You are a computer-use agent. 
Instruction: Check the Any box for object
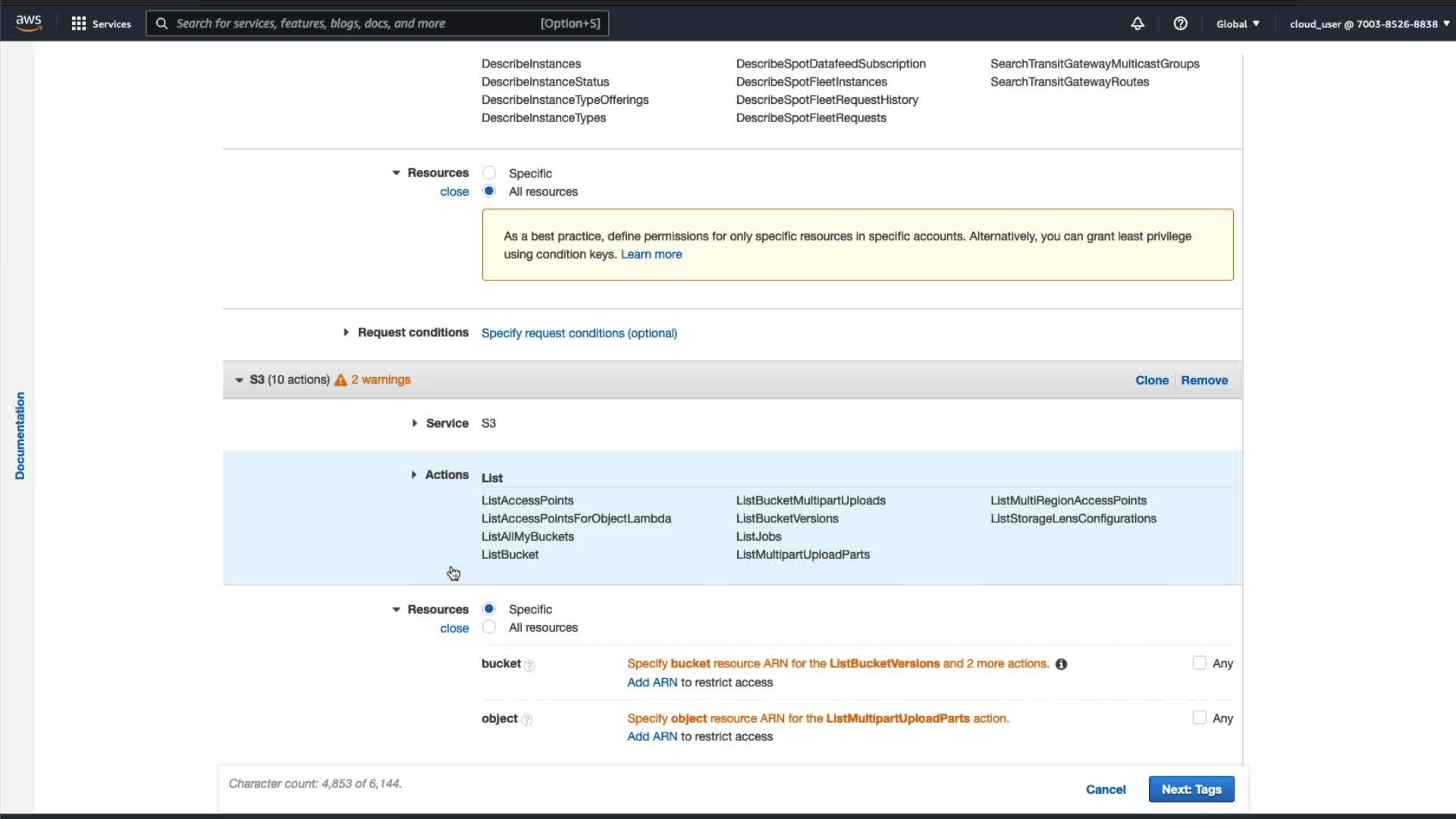pyautogui.click(x=1199, y=717)
